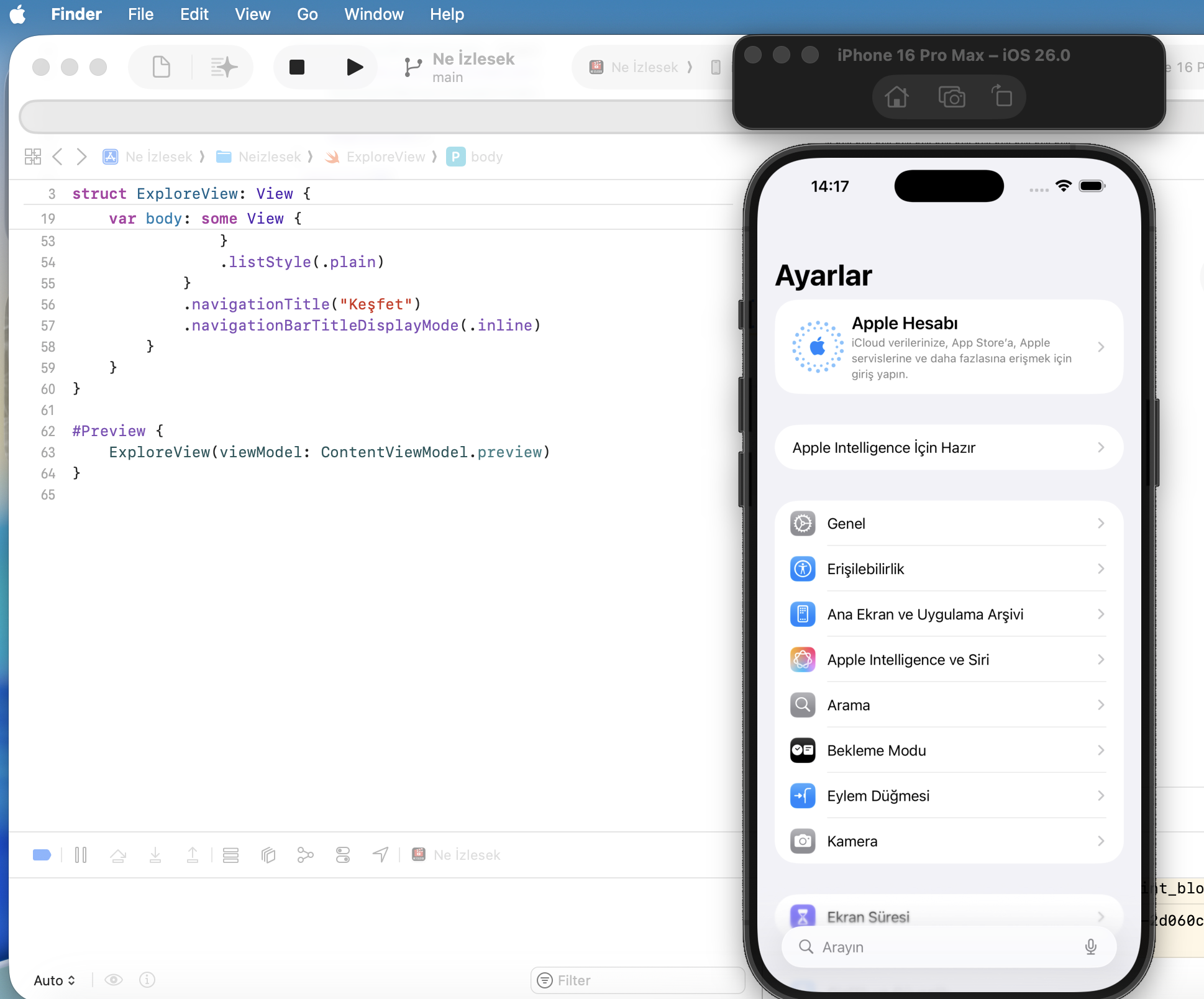The image size is (1204, 999).
Task: Toggle the breakpoints activation icon
Action: [x=42, y=855]
